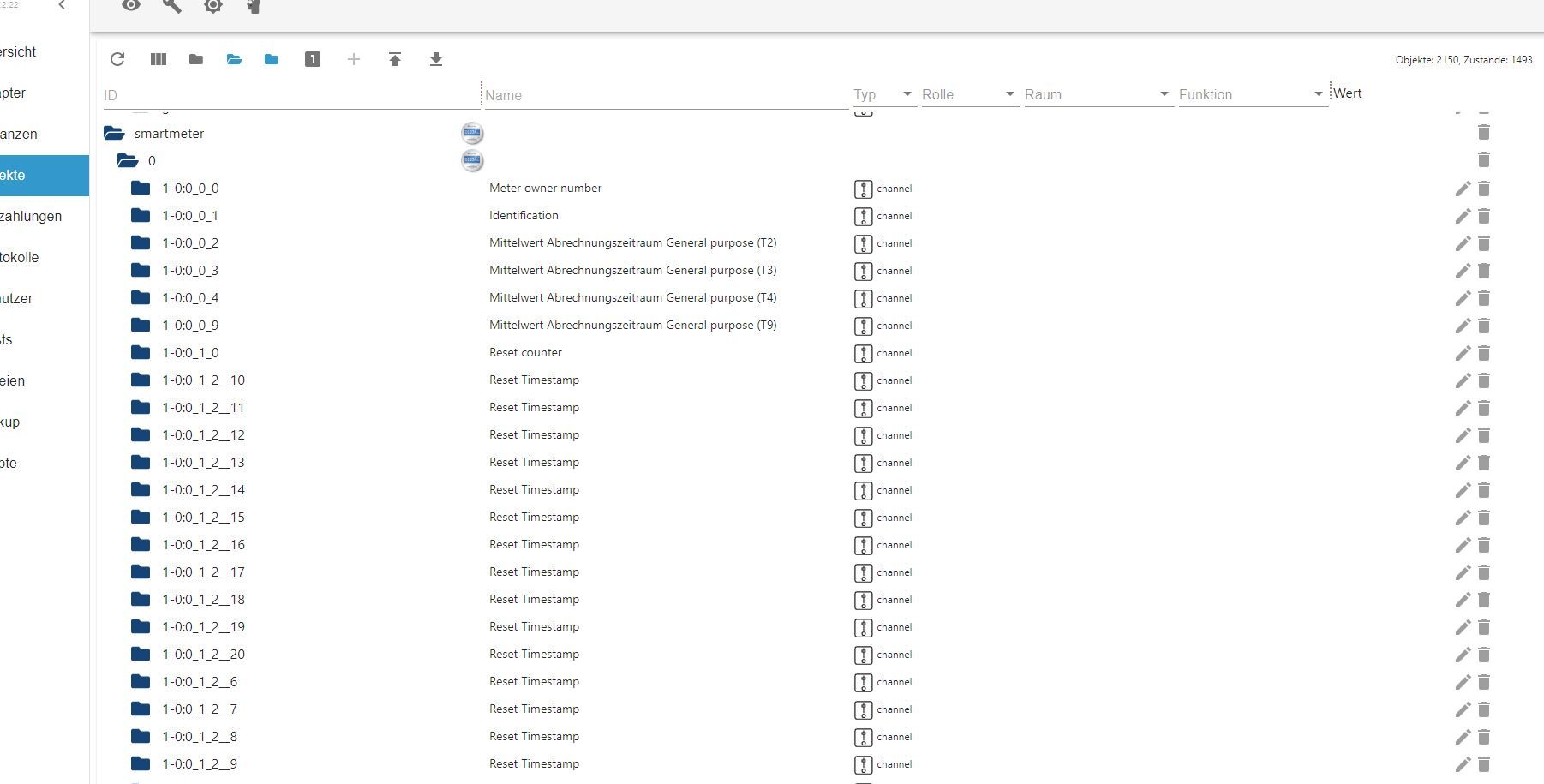Open the sidebar item ending in 'anzen'

click(x=45, y=134)
